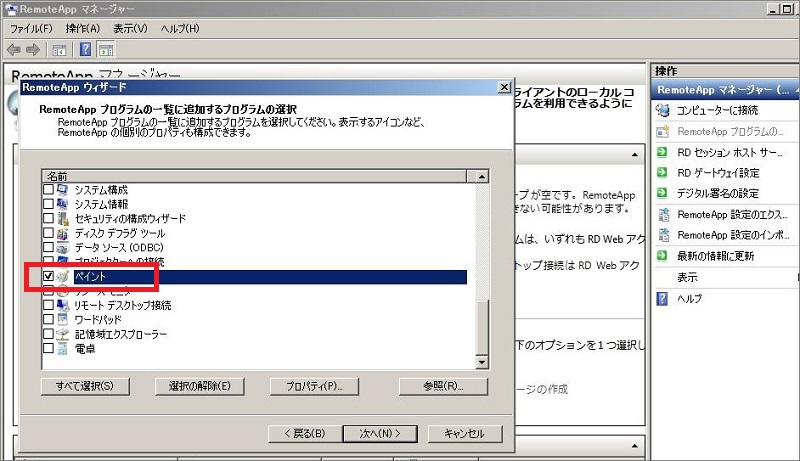Image resolution: width=800 pixels, height=461 pixels.
Task: Click the コンピューターに接続 icon in actions pane
Action: point(663,110)
